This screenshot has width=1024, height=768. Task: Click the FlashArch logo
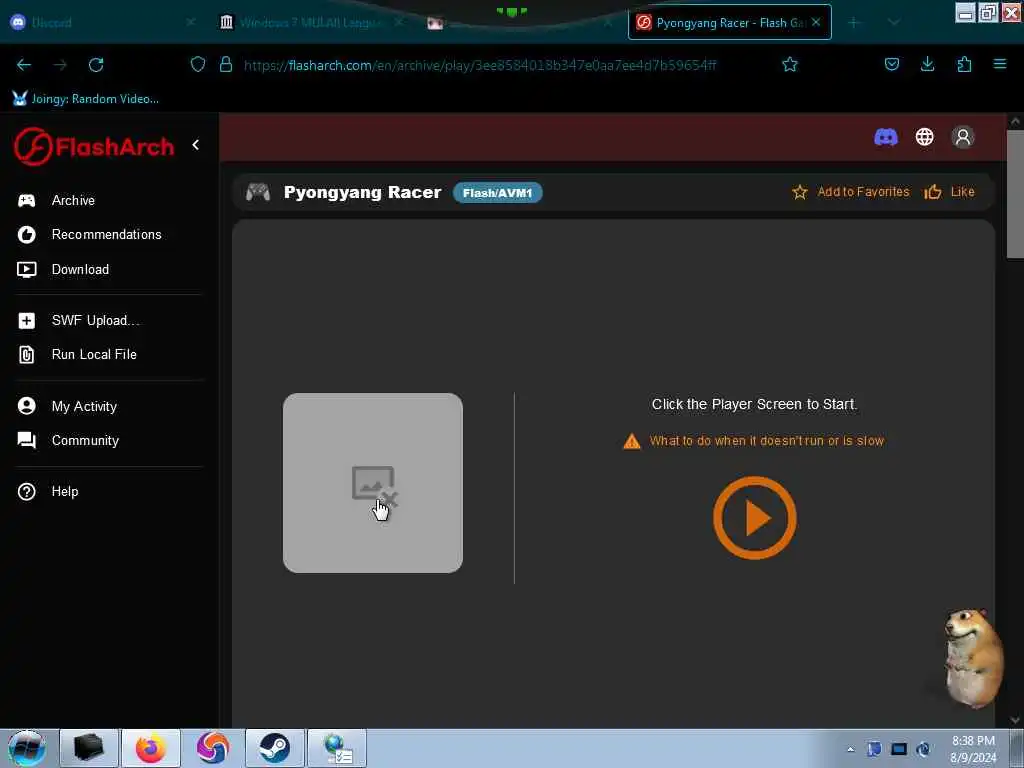(94, 146)
